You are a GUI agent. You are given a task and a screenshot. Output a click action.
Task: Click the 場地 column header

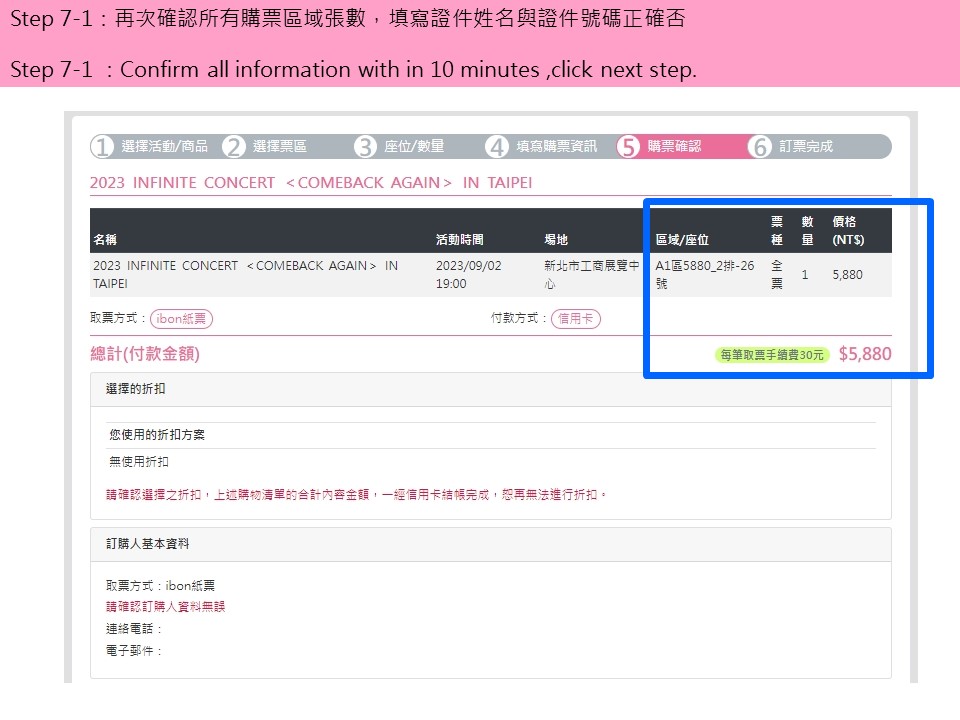pos(556,239)
